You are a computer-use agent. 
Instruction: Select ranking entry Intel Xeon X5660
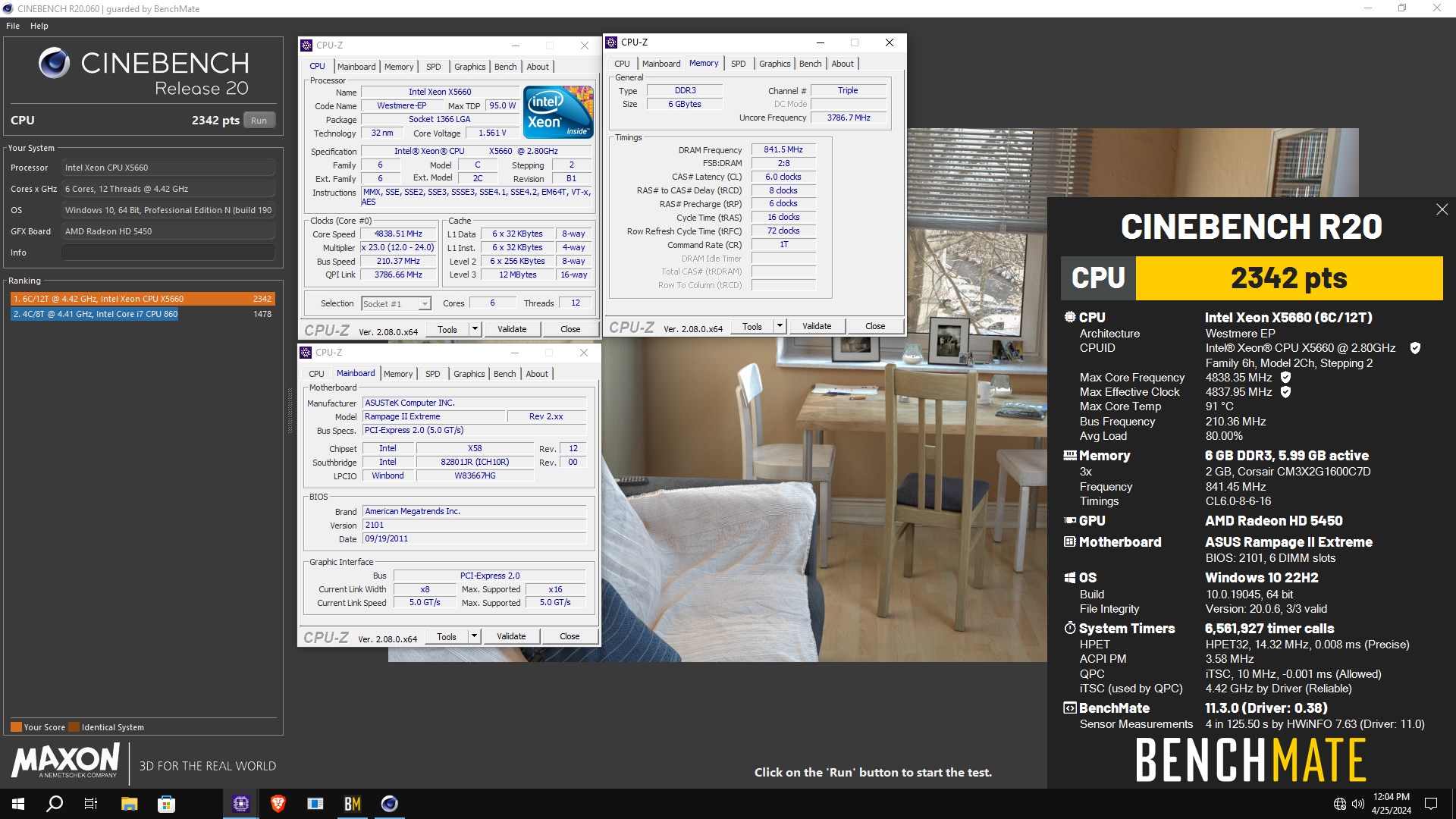[x=142, y=299]
